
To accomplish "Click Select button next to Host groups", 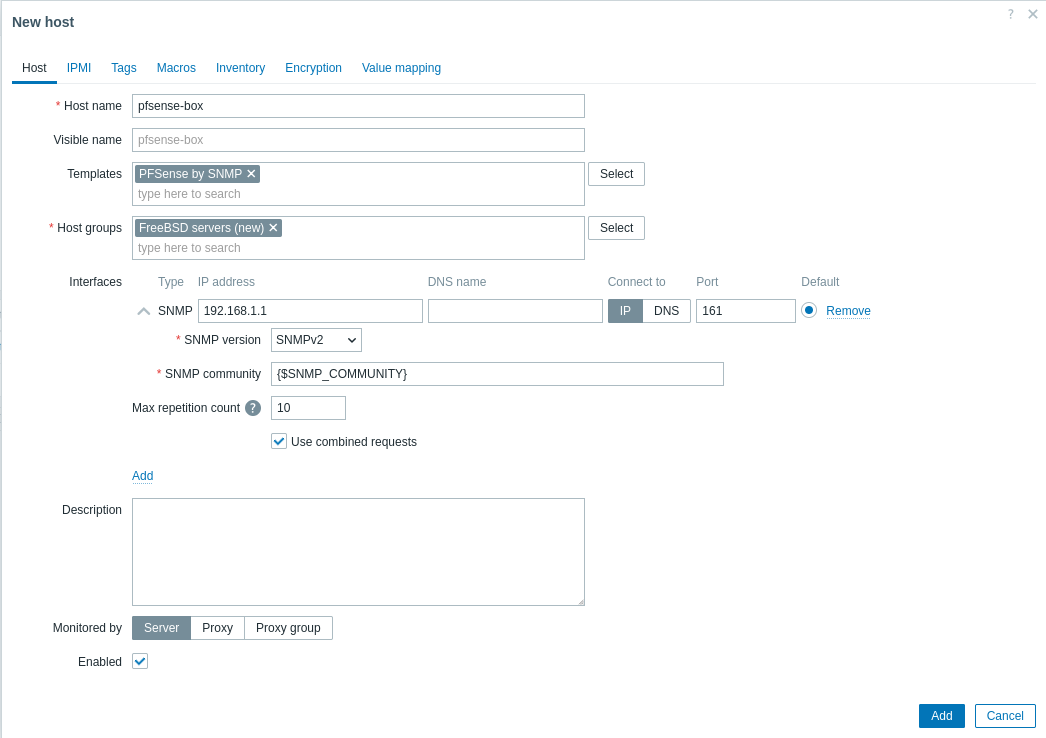I will (616, 228).
